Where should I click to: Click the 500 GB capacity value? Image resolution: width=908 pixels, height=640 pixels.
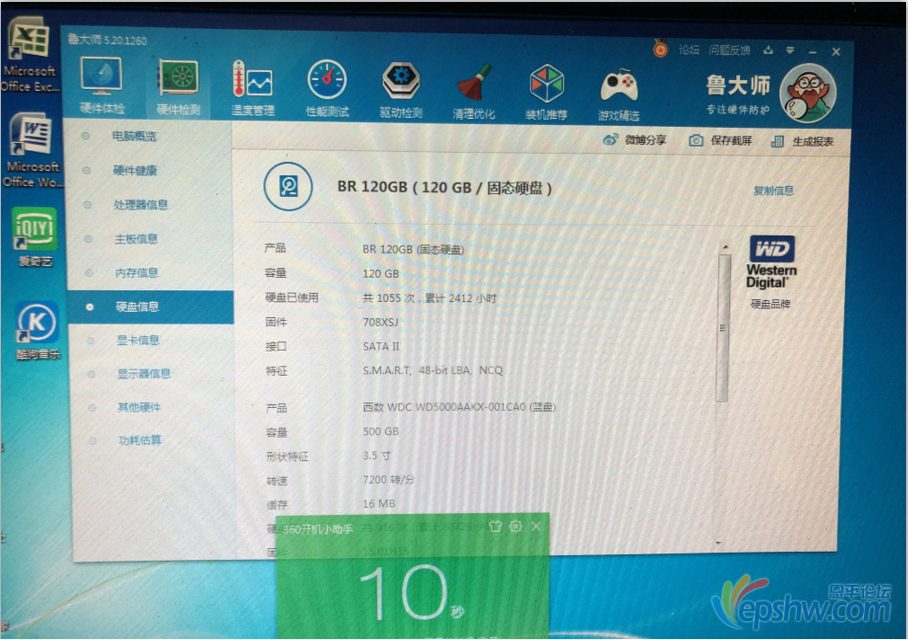click(x=380, y=431)
